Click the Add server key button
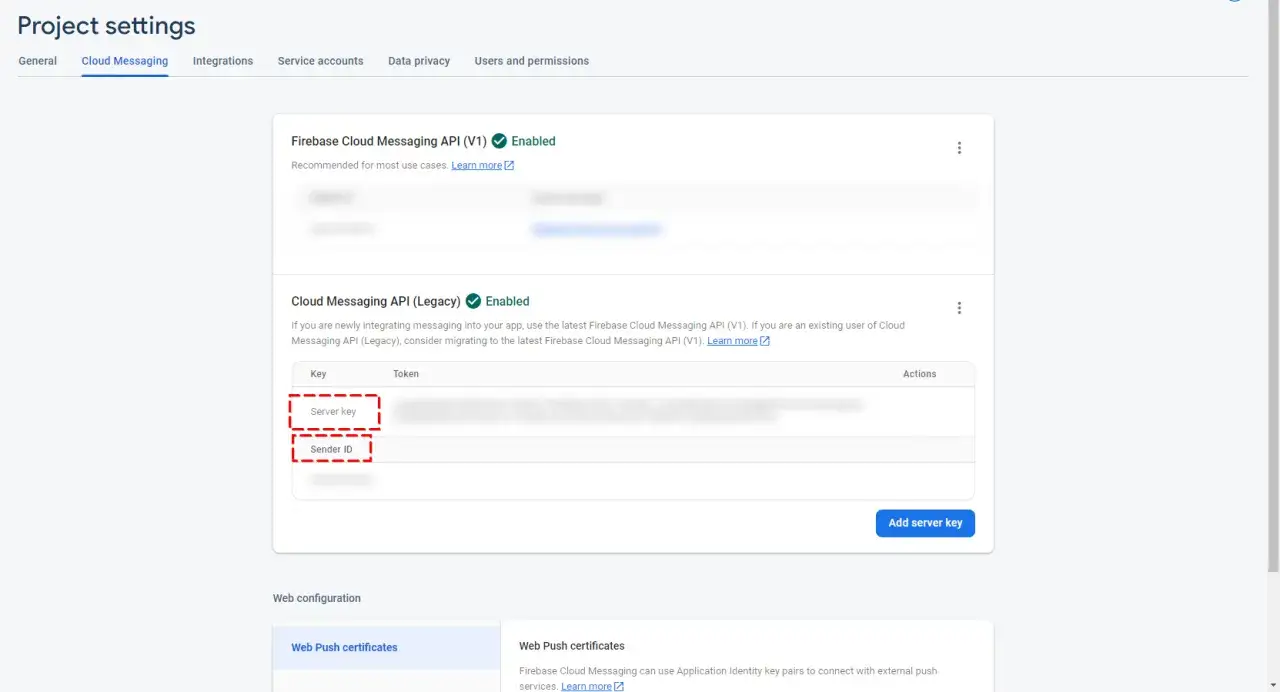 coord(925,523)
